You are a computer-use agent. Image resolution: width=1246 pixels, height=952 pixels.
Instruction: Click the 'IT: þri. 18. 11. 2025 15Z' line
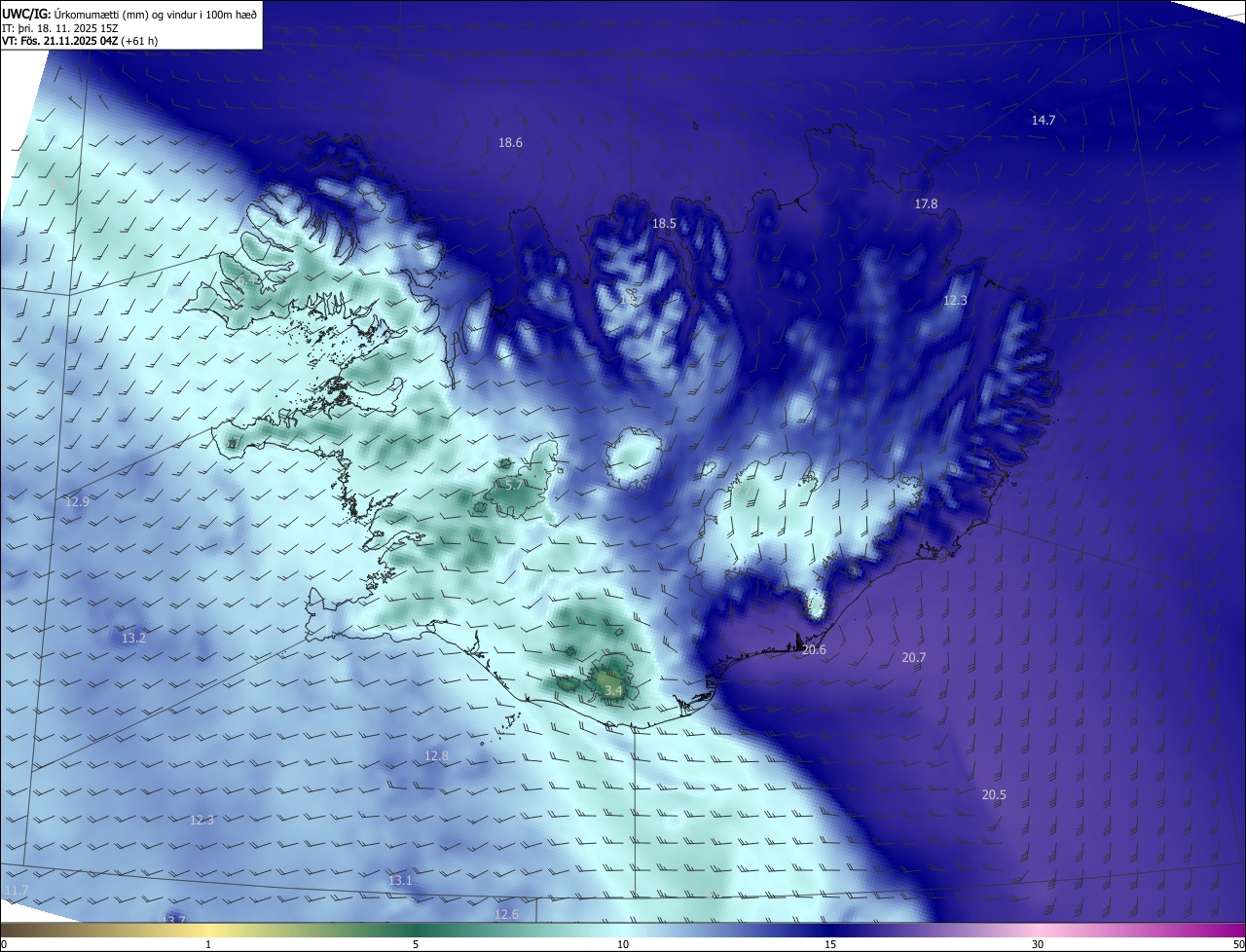pos(60,27)
